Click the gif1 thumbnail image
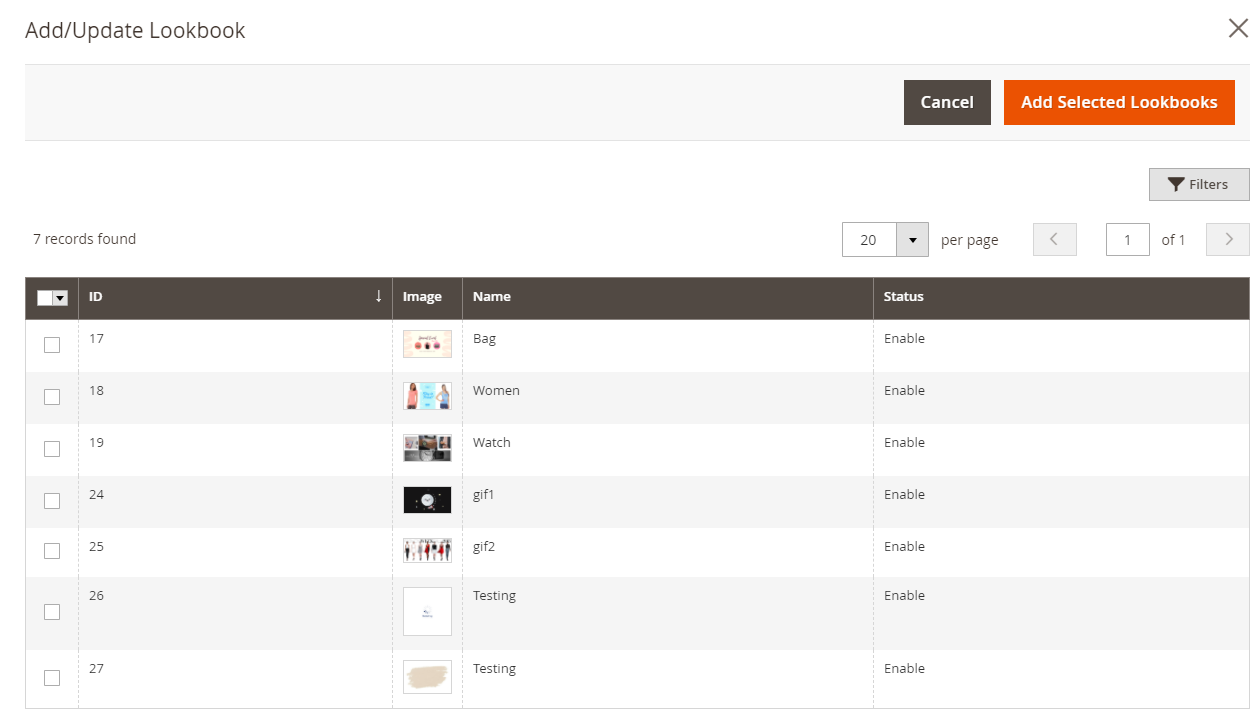Viewport: 1254px width, 709px height. 427,500
